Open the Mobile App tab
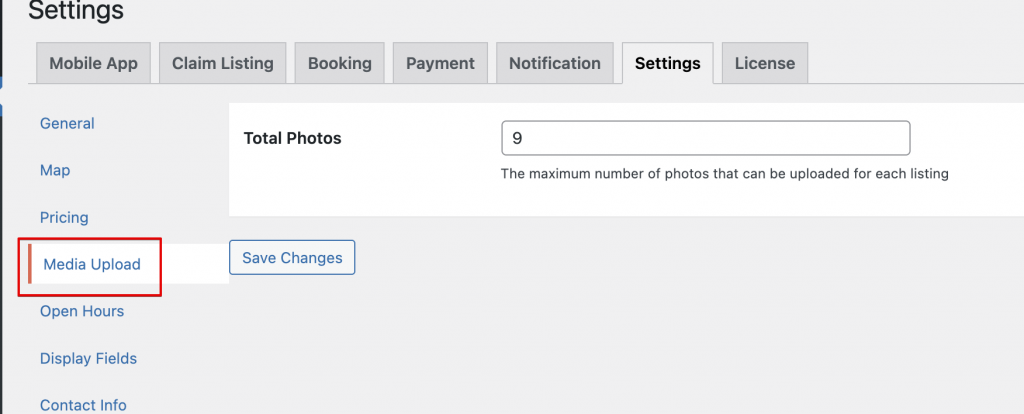This screenshot has width=1024, height=414. [93, 63]
